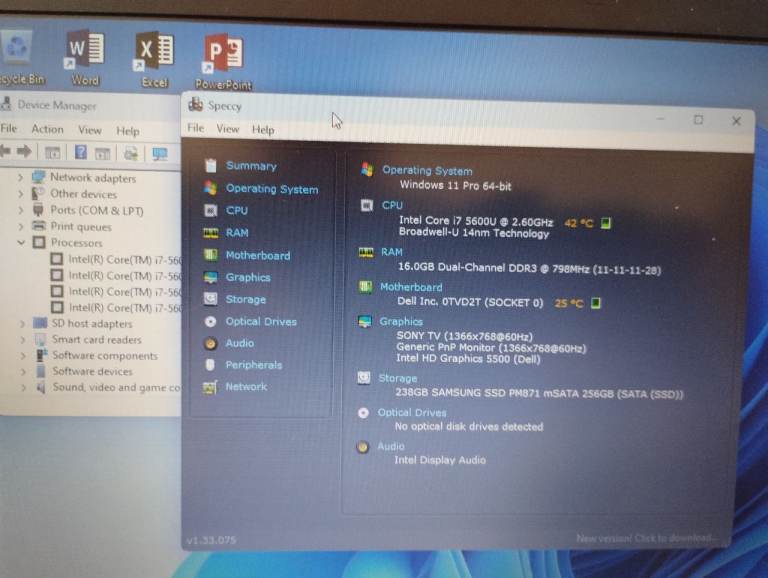Image resolution: width=768 pixels, height=578 pixels.
Task: Collapse the Processors node
Action: (x=21, y=242)
